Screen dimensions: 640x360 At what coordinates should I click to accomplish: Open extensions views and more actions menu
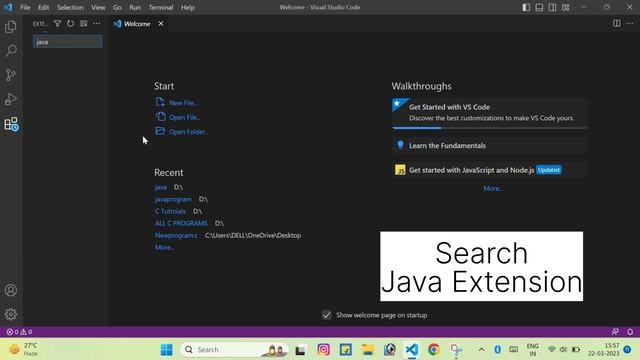coord(97,24)
